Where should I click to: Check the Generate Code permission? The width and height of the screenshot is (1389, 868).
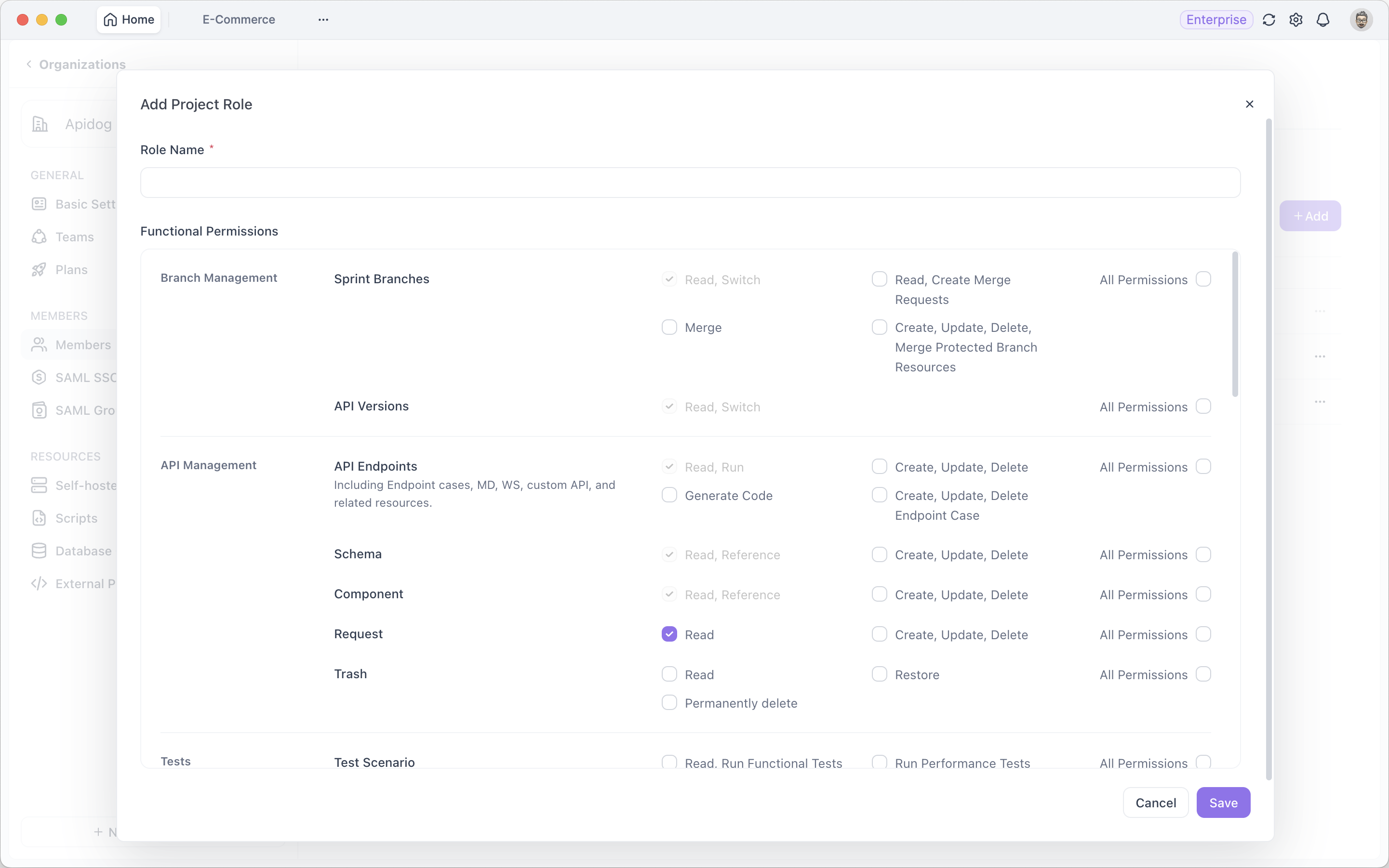click(x=669, y=495)
